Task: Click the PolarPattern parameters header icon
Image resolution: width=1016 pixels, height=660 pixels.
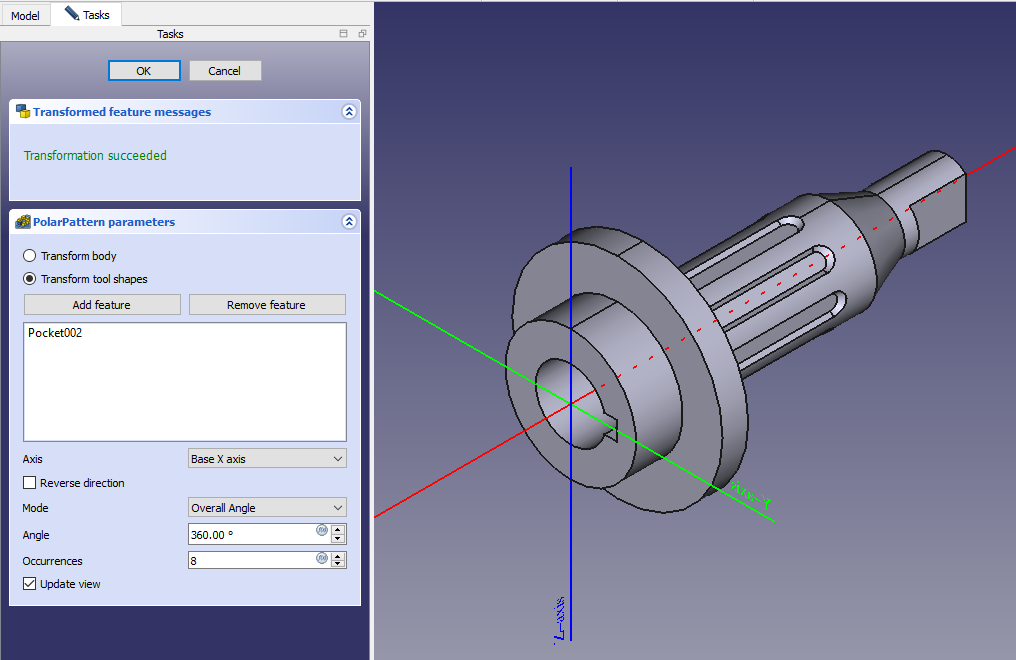Action: 23,222
